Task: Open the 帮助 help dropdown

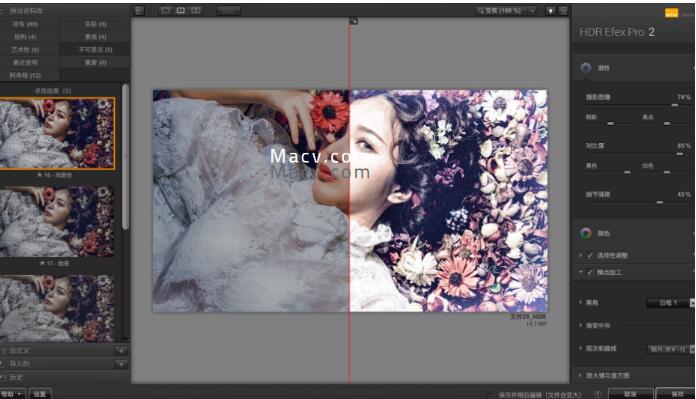Action: pos(12,394)
